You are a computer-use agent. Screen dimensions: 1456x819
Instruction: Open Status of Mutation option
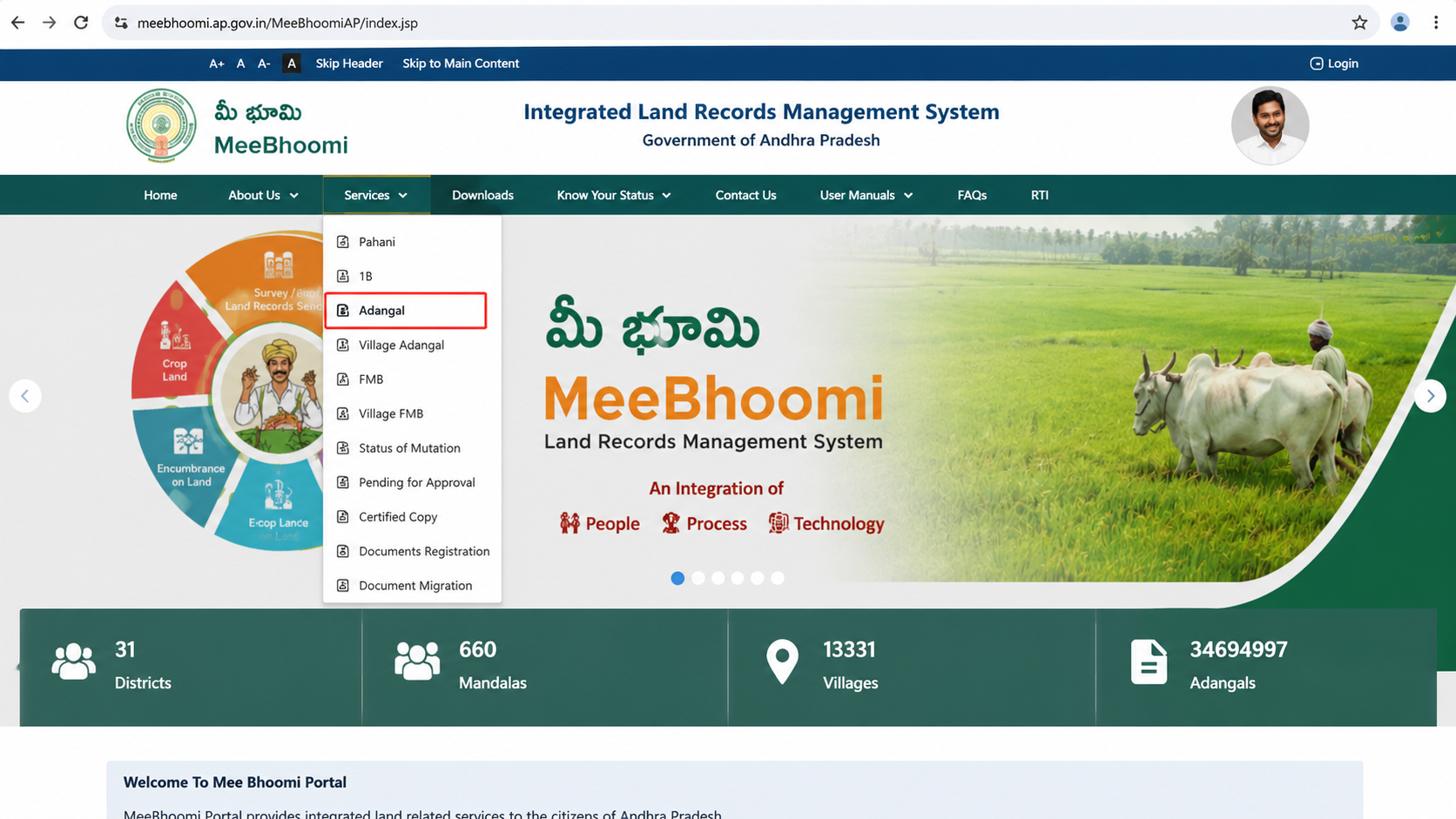(x=412, y=448)
